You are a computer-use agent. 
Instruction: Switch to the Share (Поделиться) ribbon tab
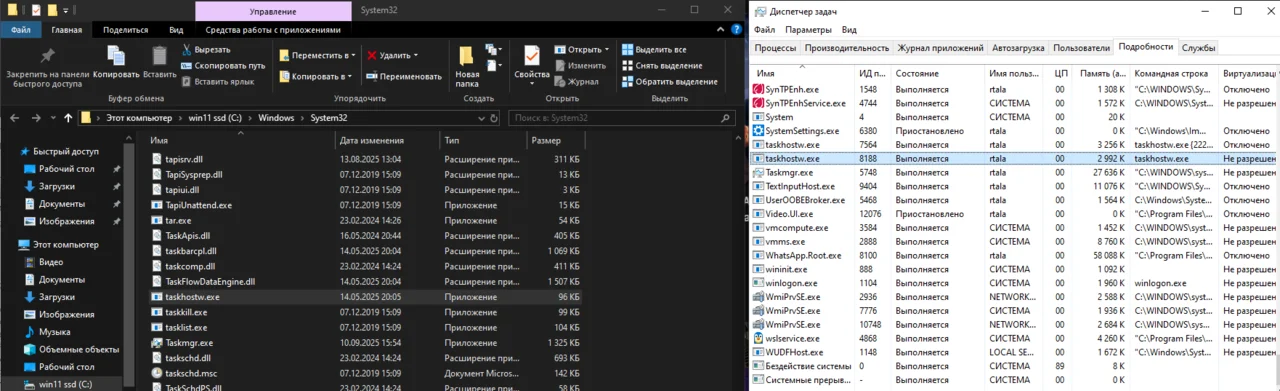click(x=125, y=30)
